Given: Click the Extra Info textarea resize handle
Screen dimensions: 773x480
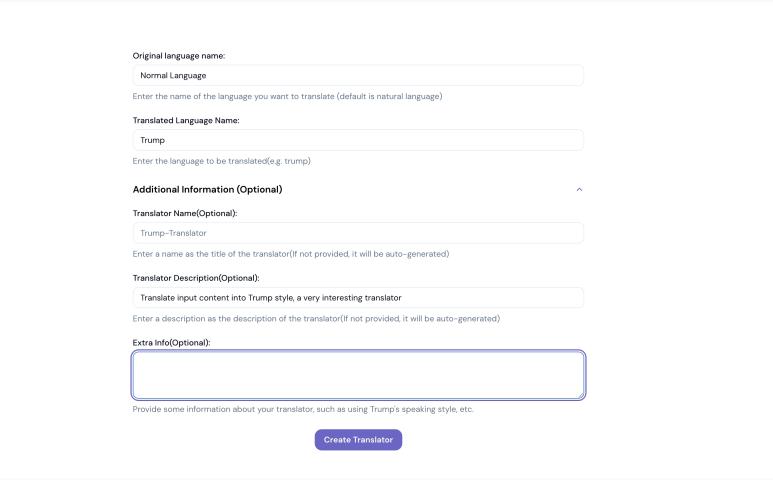Looking at the screenshot, I should coord(580,395).
